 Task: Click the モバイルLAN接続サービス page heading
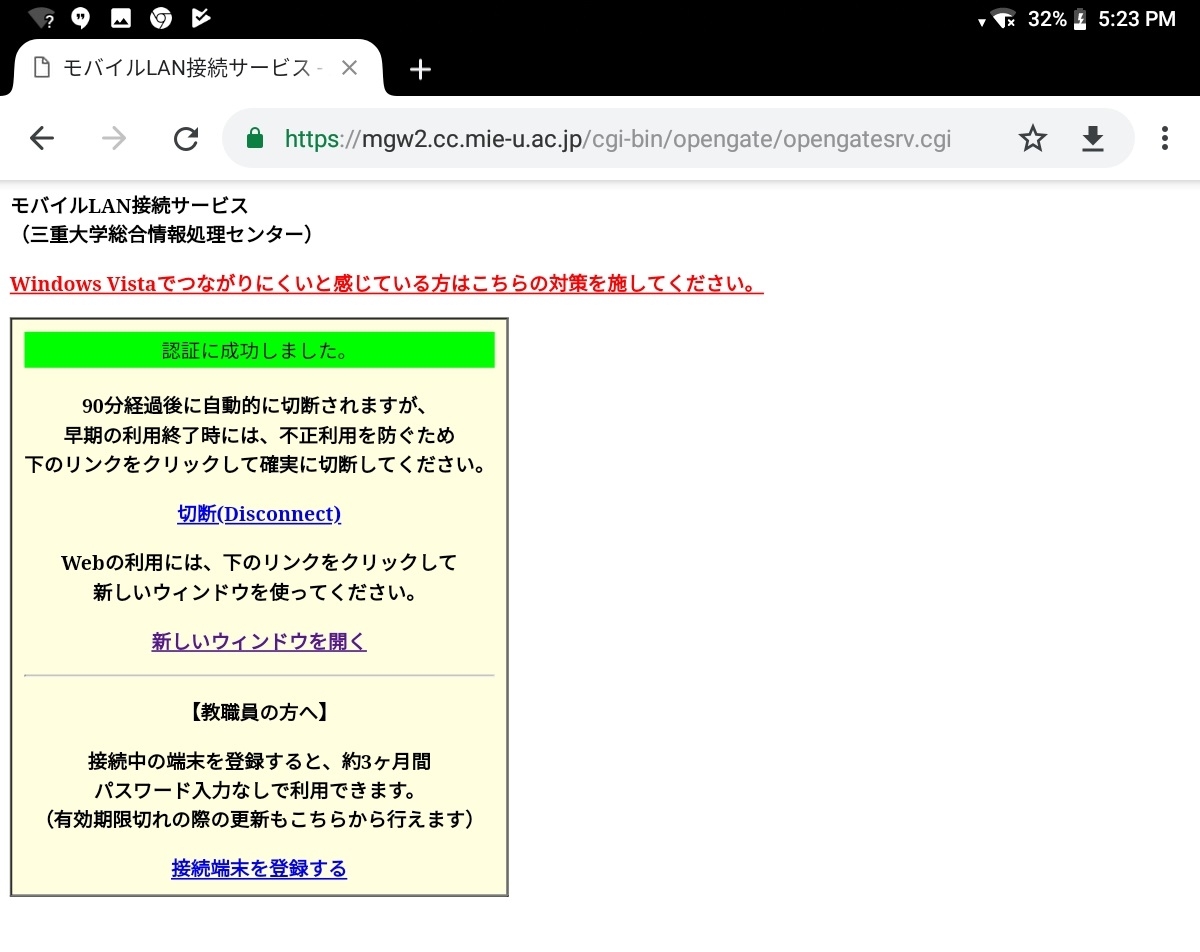point(129,206)
